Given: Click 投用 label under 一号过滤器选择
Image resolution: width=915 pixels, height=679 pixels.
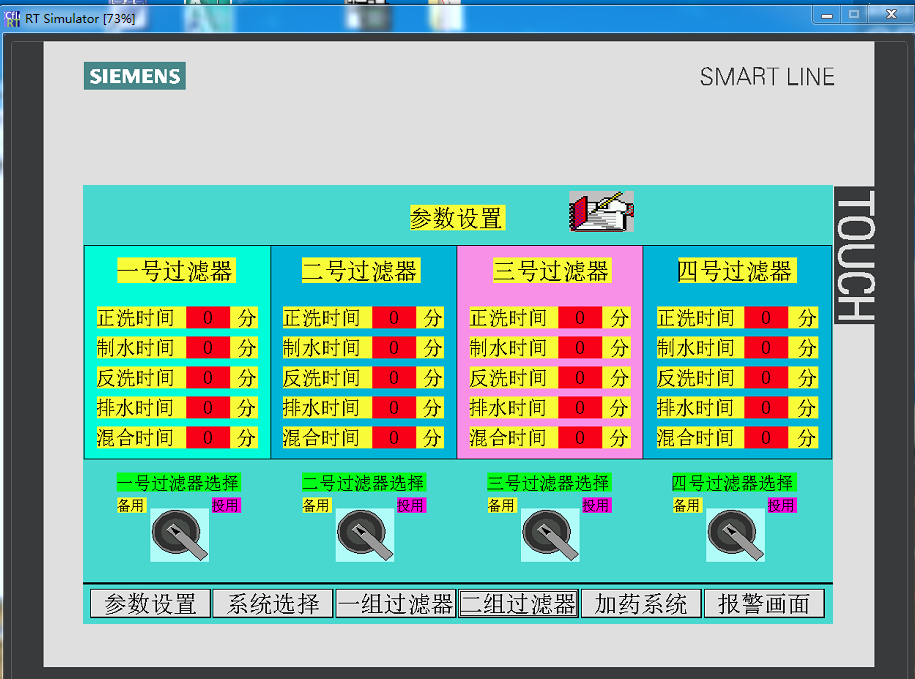Looking at the screenshot, I should point(226,505).
